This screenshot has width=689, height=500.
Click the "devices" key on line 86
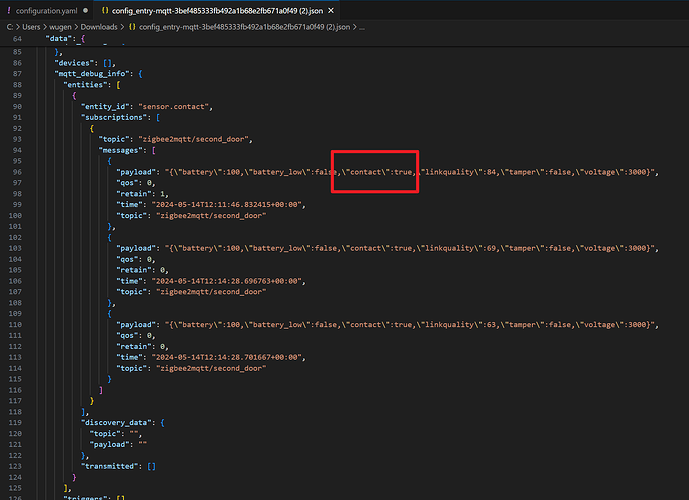(x=74, y=63)
